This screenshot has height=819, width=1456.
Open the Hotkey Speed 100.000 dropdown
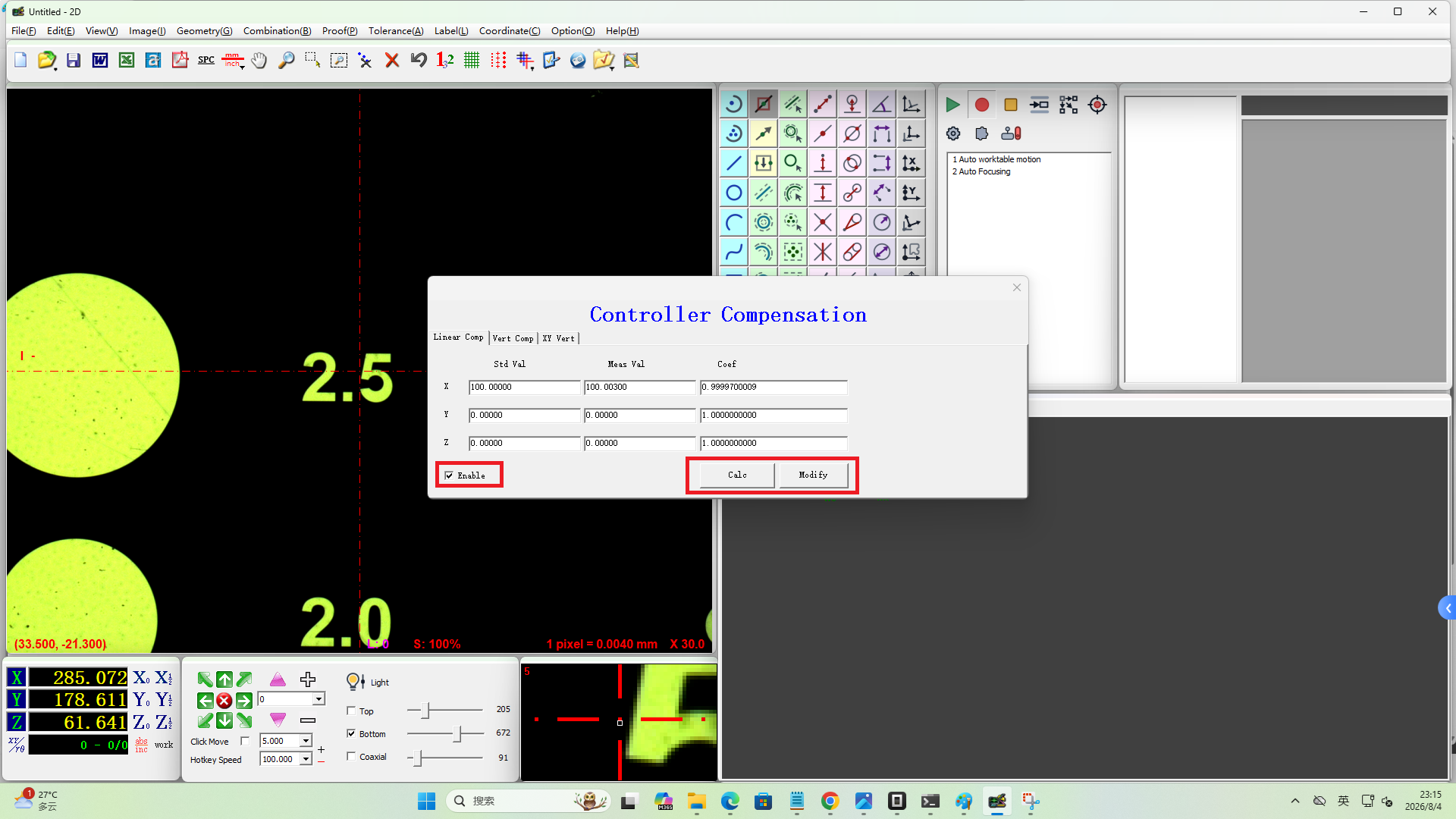[x=306, y=759]
